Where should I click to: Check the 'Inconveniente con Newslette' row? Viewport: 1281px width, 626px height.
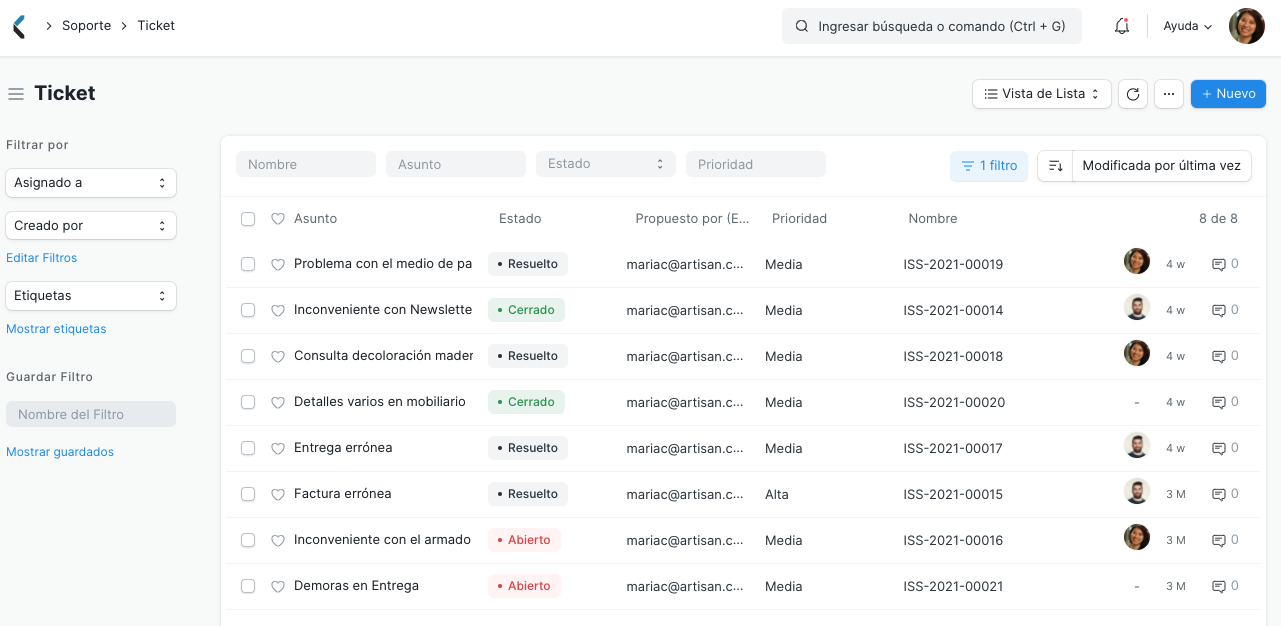click(248, 310)
